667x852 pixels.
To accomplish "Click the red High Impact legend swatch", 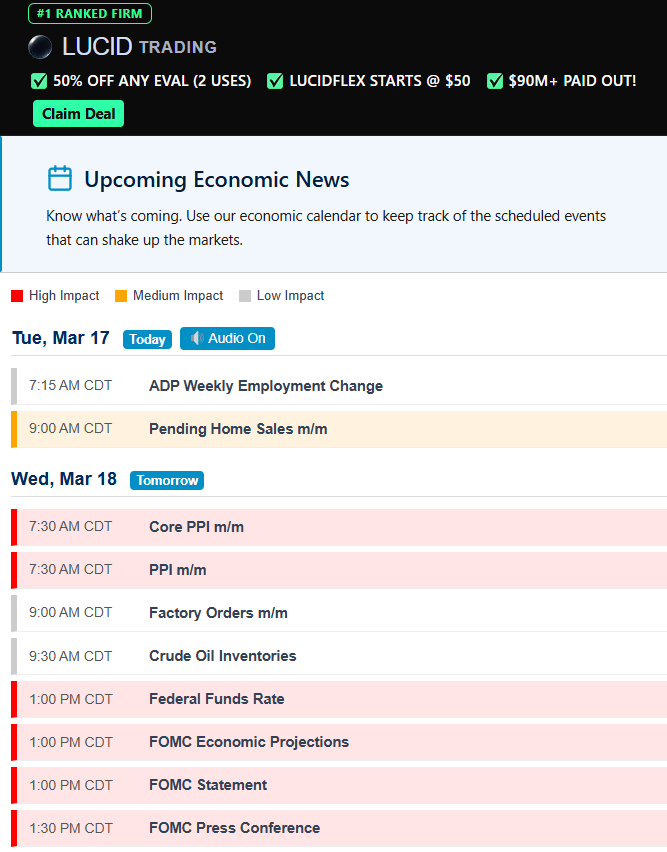I will click(x=17, y=296).
